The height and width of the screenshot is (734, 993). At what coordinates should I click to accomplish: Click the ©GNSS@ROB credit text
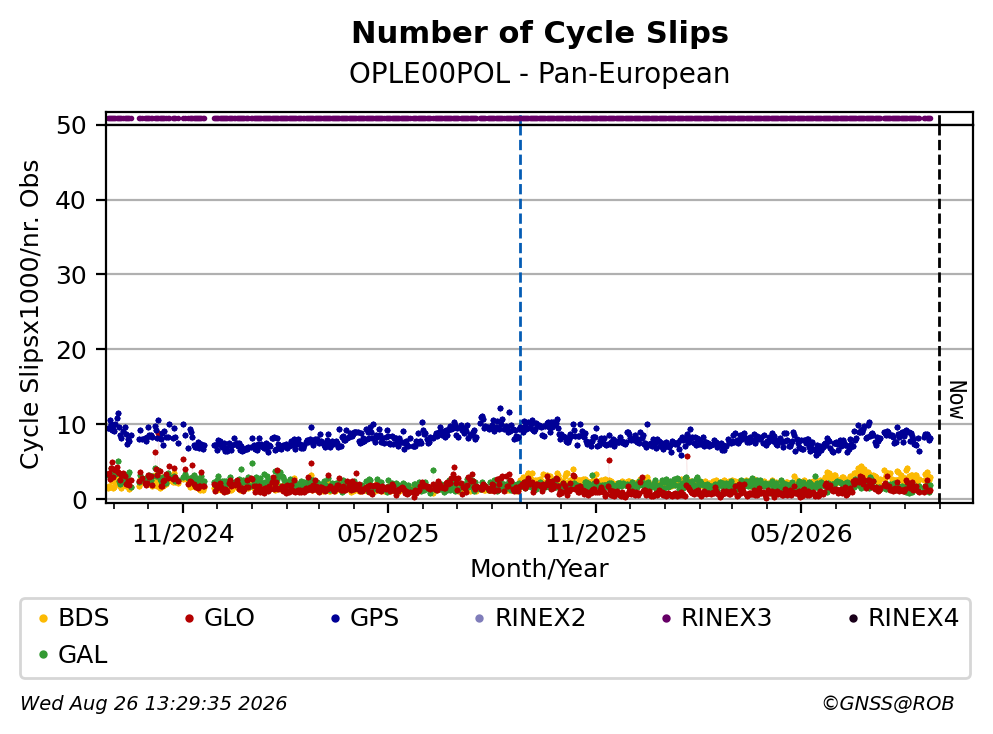[x=888, y=704]
